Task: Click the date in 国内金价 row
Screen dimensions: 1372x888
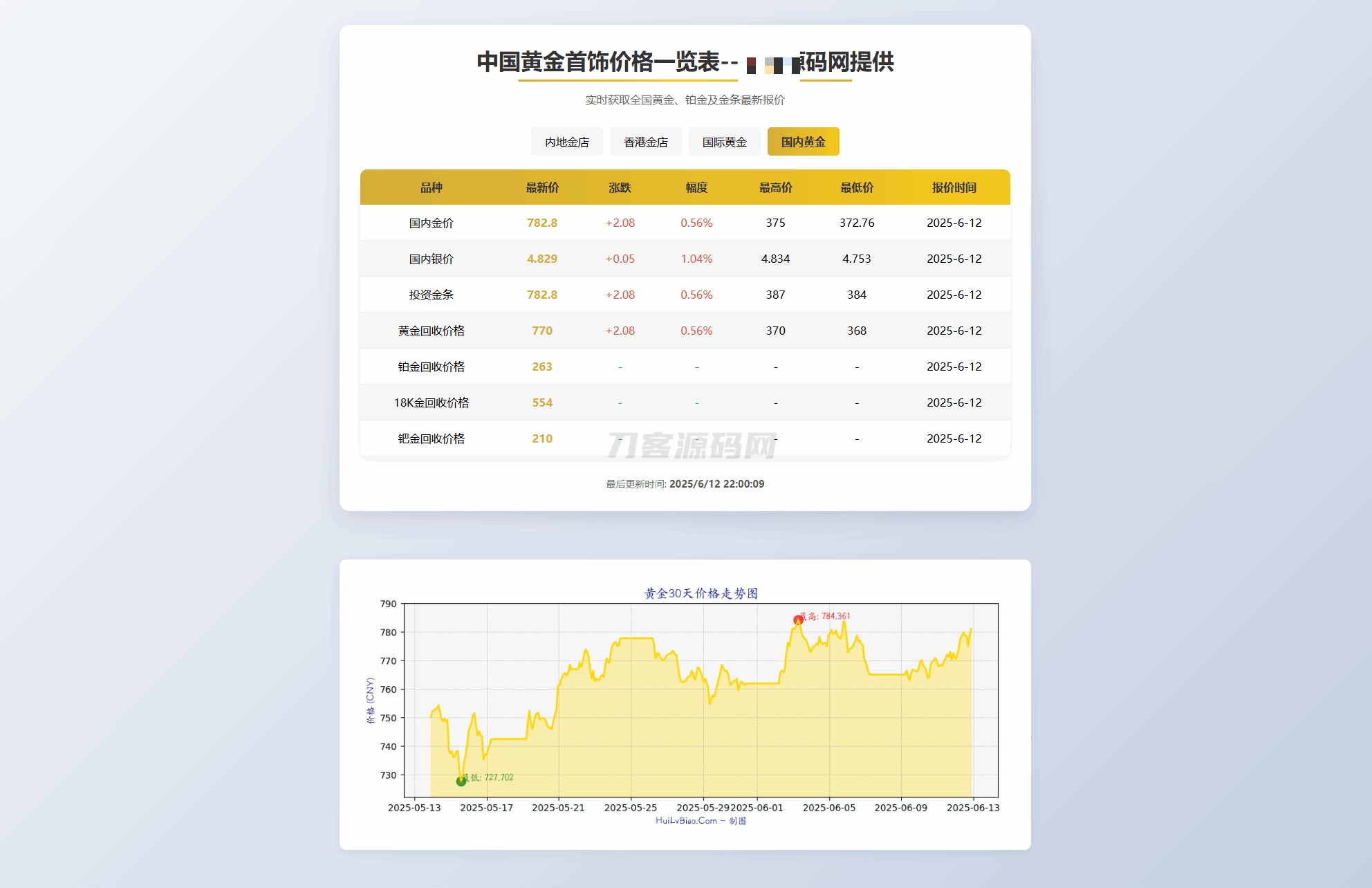Action: tap(954, 223)
